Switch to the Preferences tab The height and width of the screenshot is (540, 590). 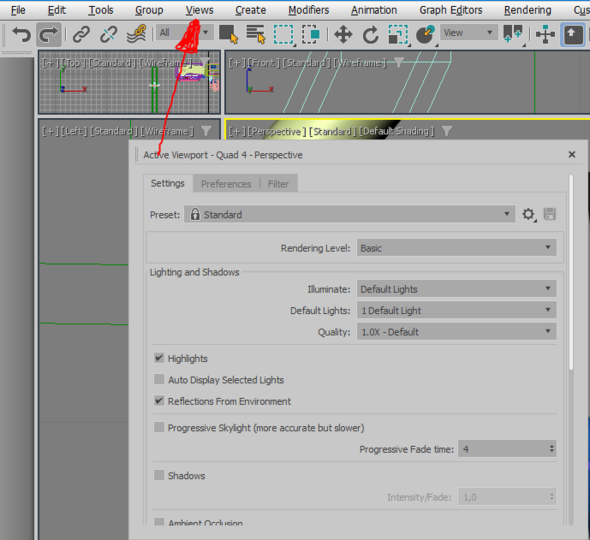click(x=226, y=184)
